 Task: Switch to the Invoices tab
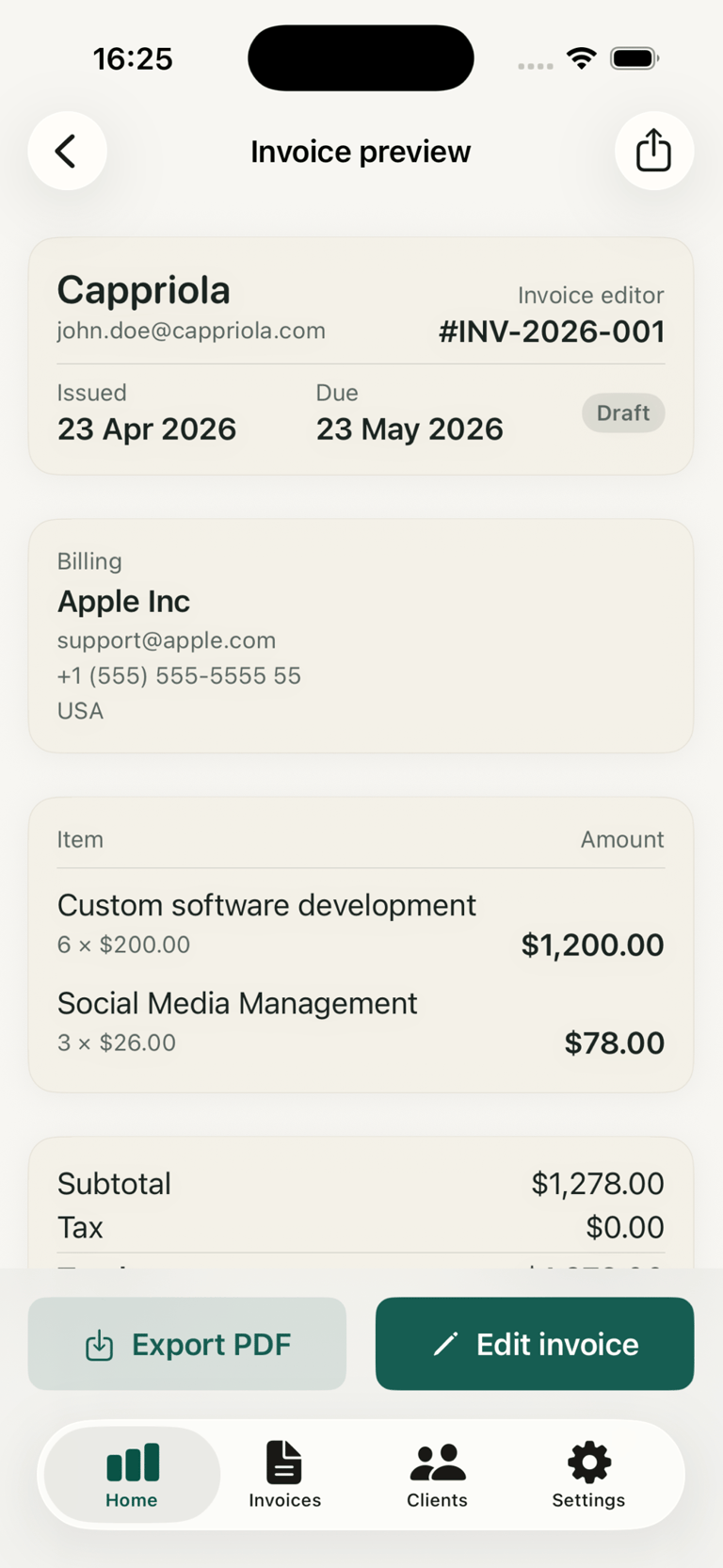[284, 1475]
